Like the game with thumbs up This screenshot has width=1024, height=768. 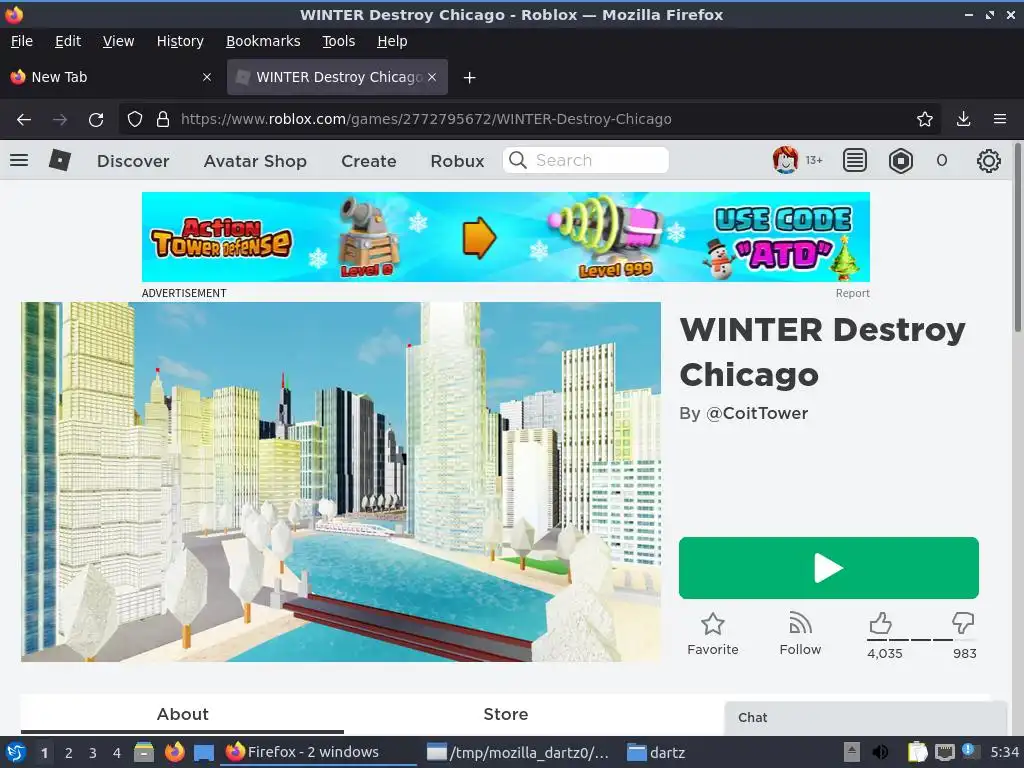[x=880, y=623]
